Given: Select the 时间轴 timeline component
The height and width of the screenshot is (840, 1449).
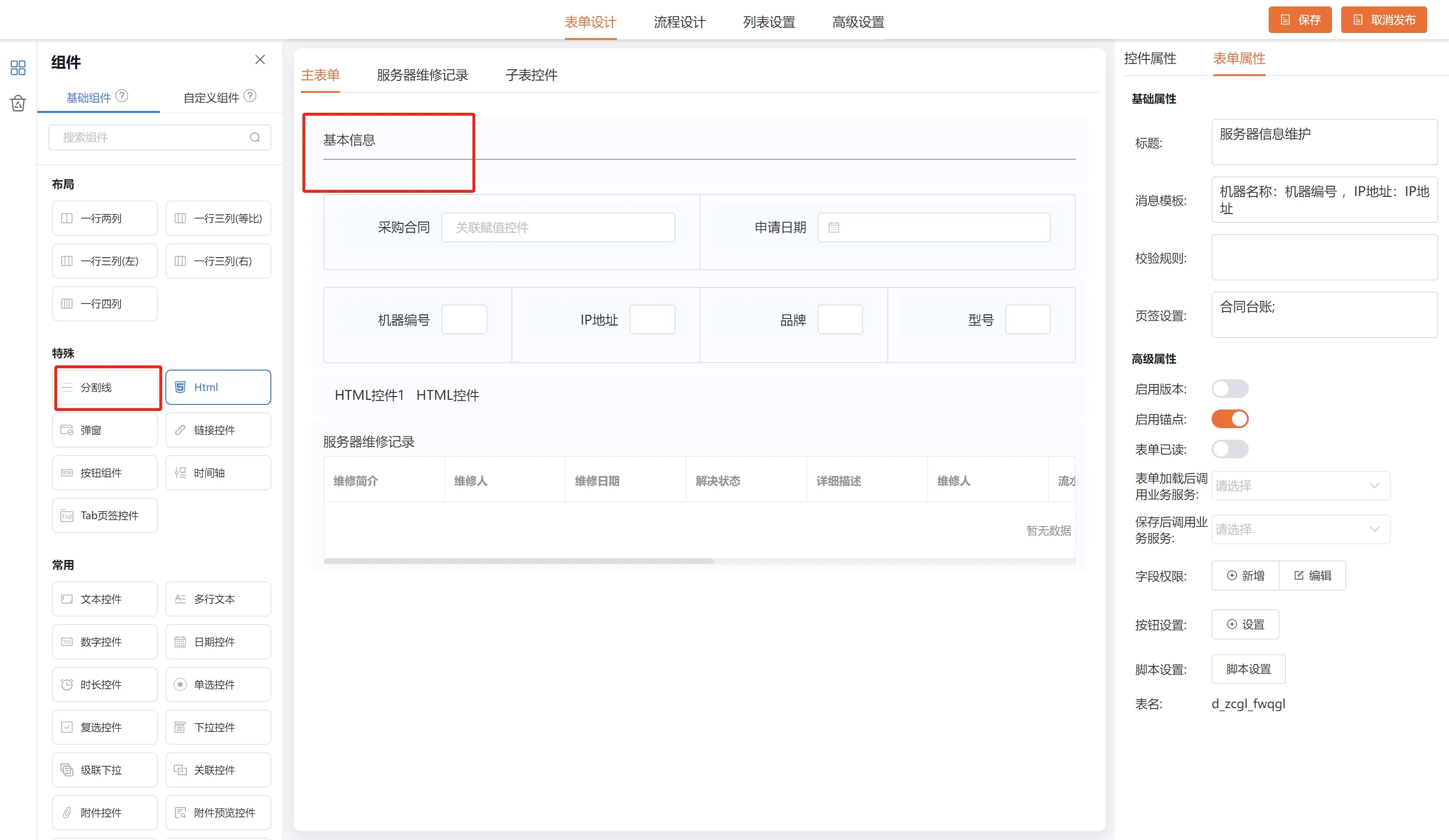Looking at the screenshot, I should tap(218, 473).
